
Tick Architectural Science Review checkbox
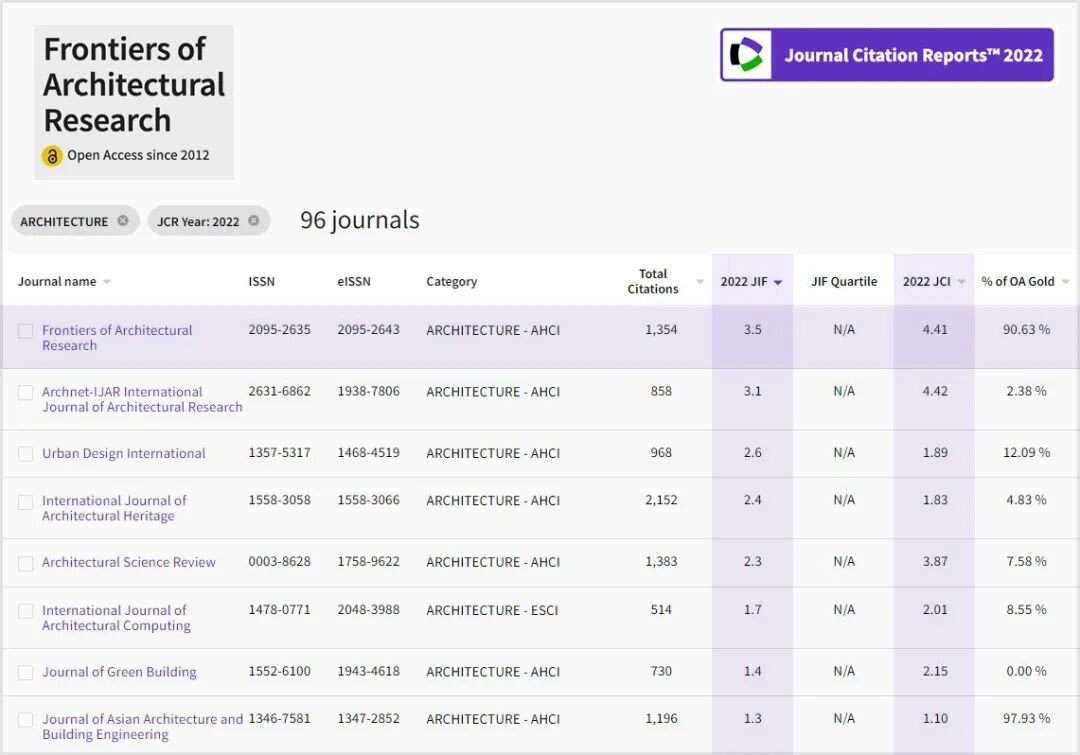25,563
